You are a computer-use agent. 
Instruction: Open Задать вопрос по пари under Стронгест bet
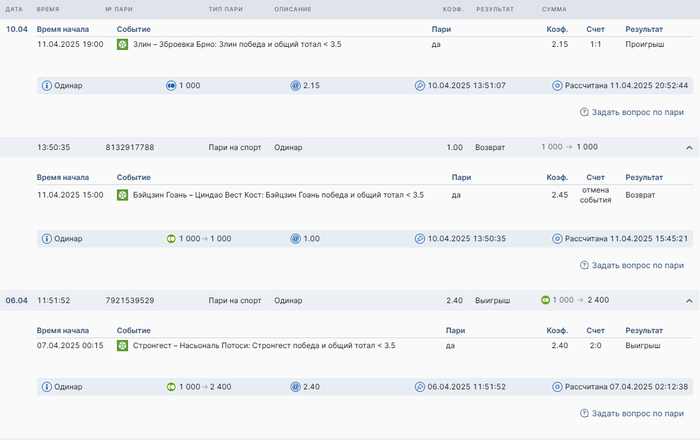click(x=632, y=413)
